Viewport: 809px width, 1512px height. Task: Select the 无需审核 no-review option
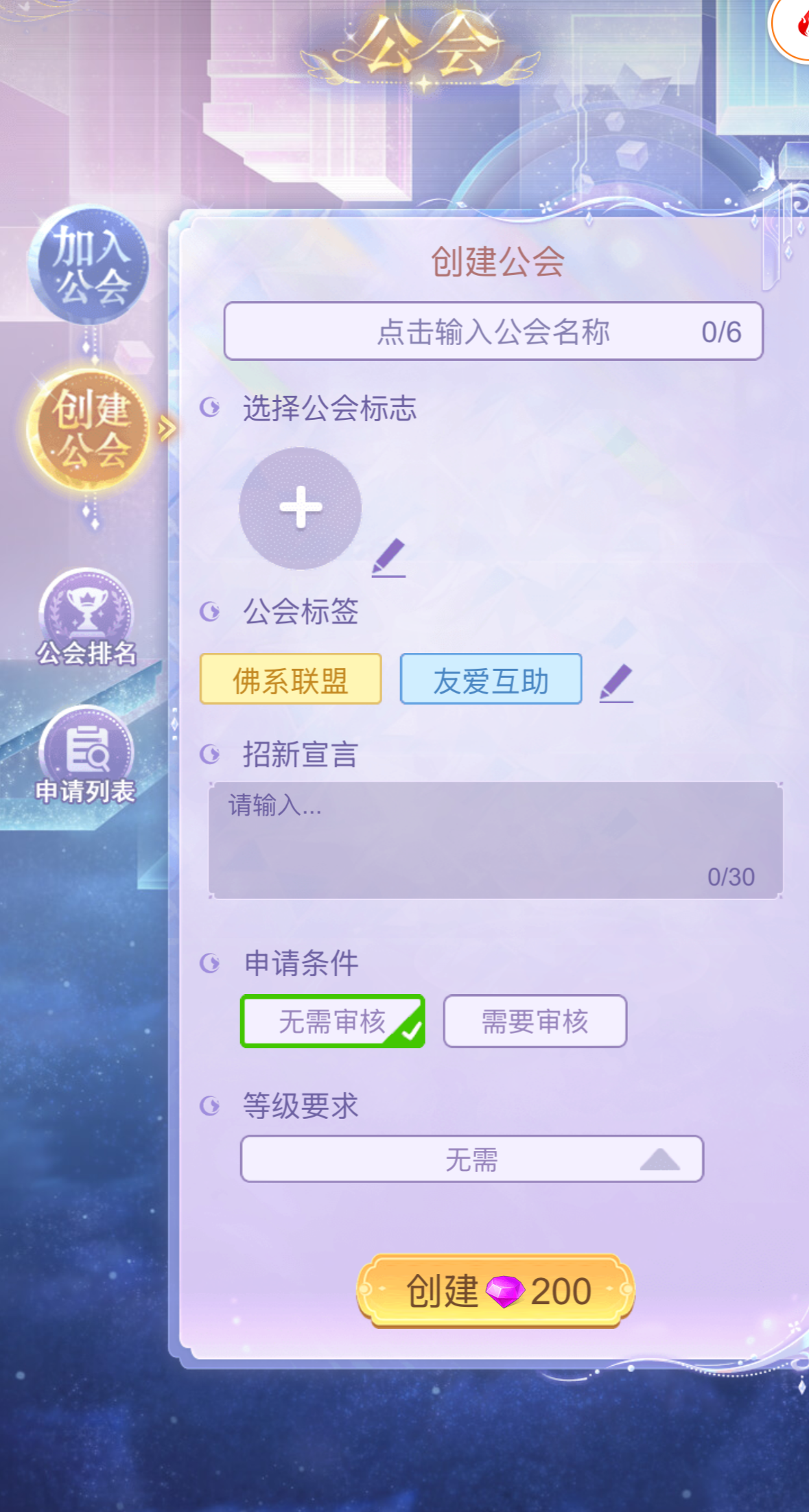pos(332,1021)
